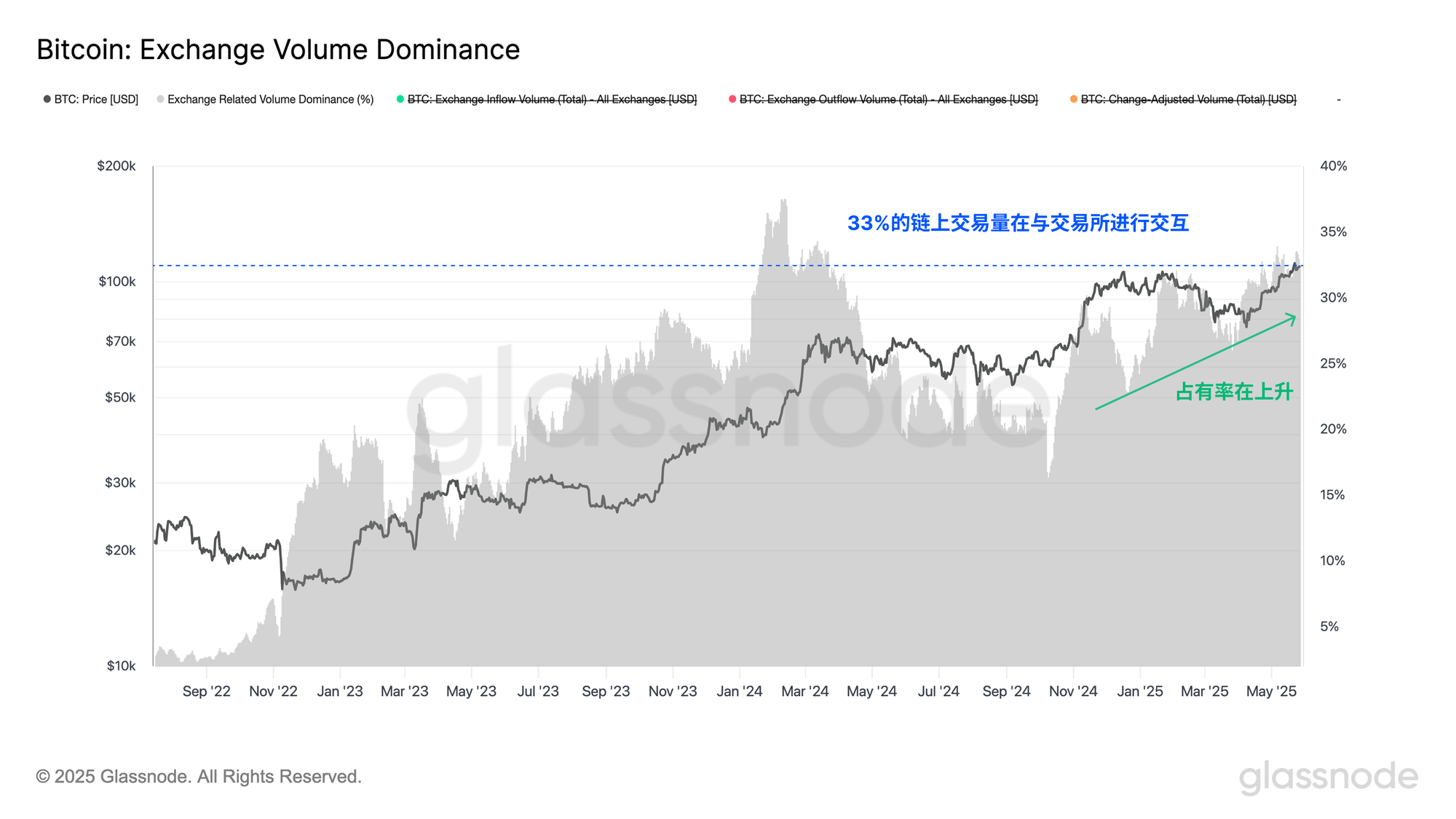This screenshot has height=819, width=1456.
Task: Click the red Exchange Outflow legend dot
Action: point(732,99)
